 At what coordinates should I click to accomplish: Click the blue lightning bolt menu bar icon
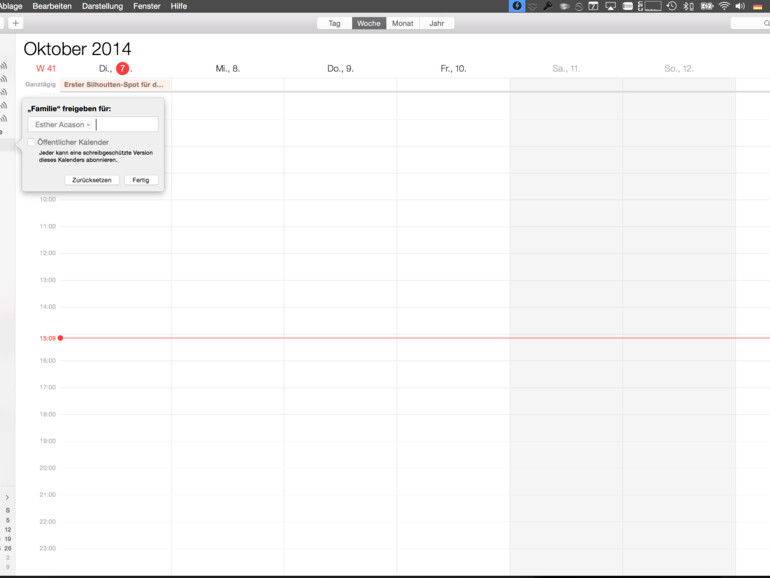[x=517, y=6]
